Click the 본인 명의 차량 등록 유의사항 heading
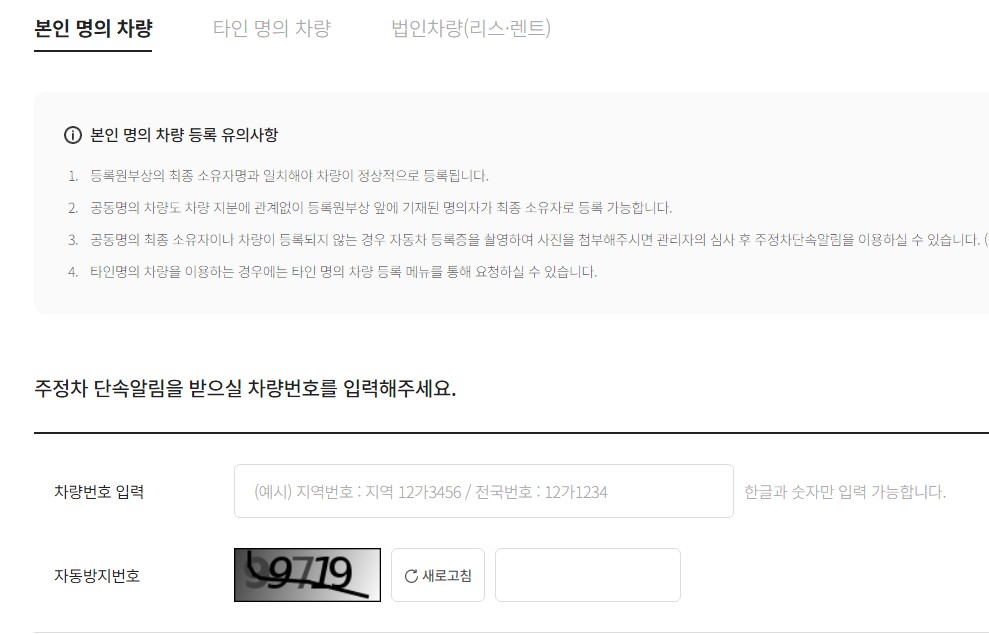The image size is (989, 634). point(184,135)
